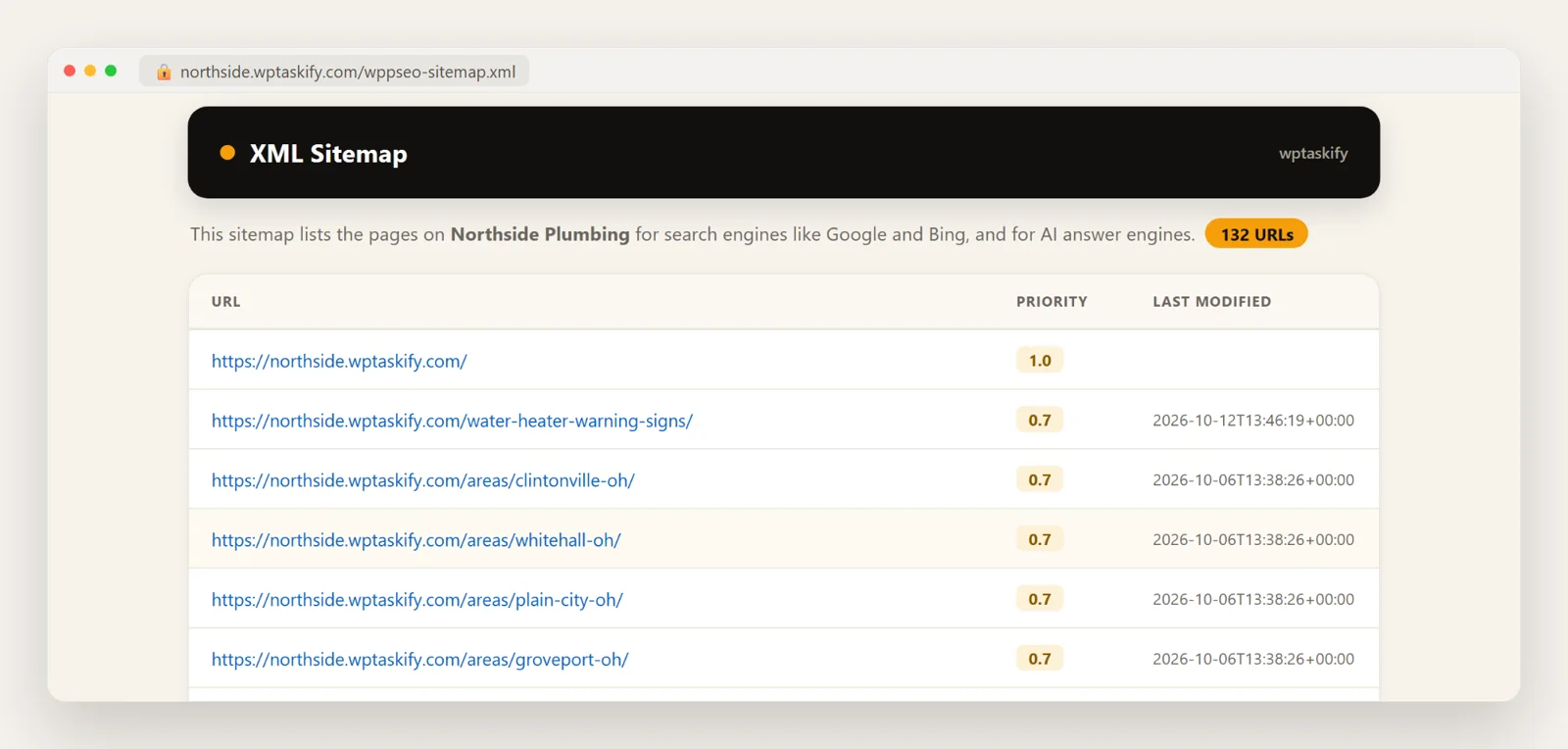
Task: Open the whitehall-oh area link
Action: [416, 540]
